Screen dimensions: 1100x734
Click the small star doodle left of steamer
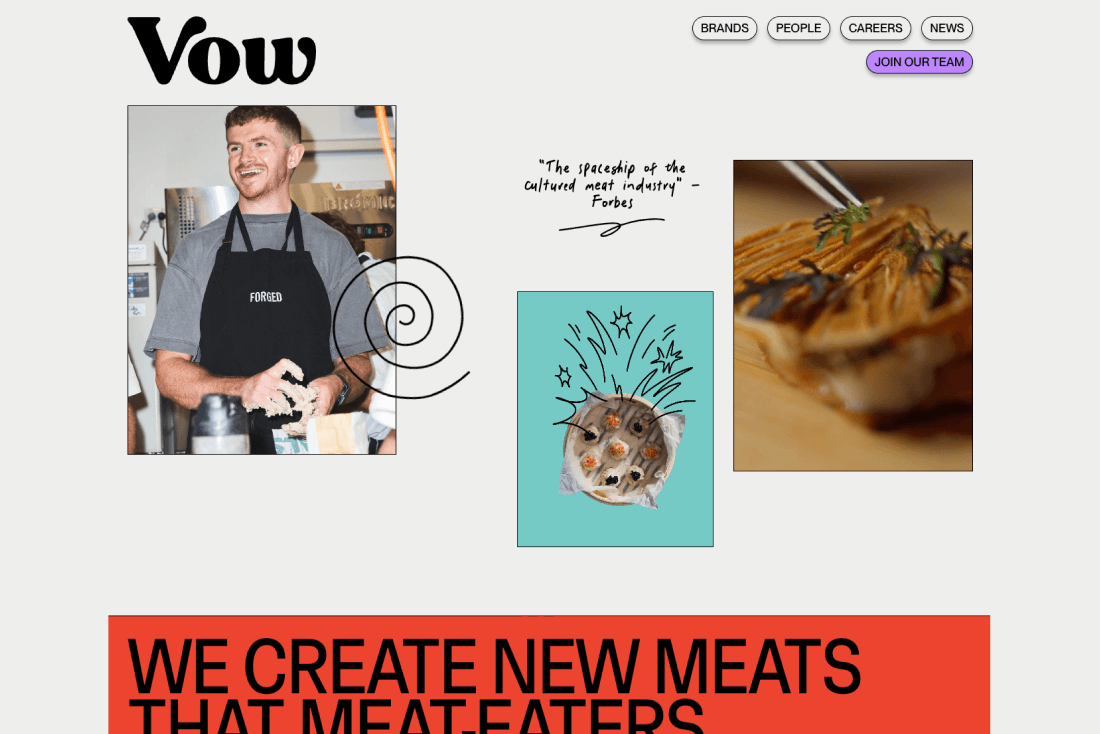pyautogui.click(x=563, y=376)
